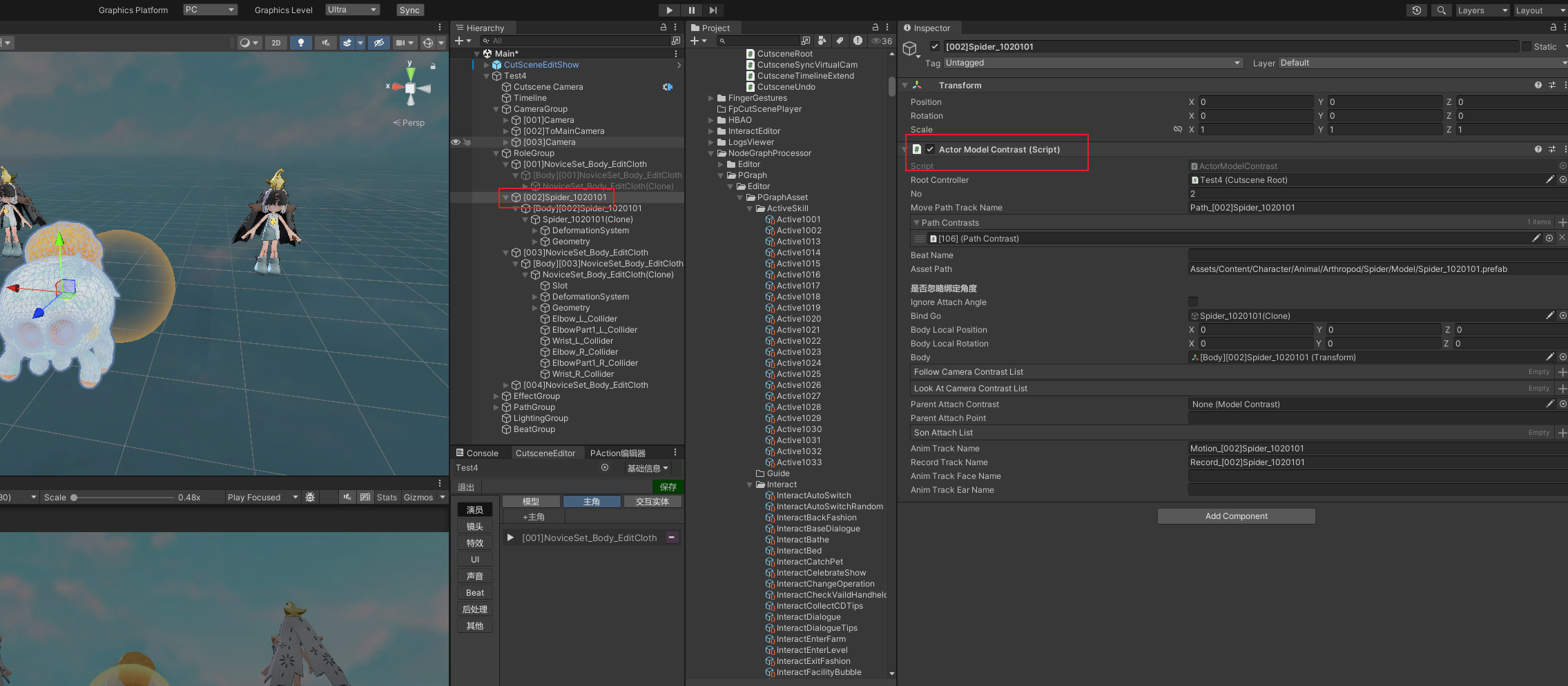1568x686 pixels.
Task: Switch to the Console tab
Action: tap(477, 453)
